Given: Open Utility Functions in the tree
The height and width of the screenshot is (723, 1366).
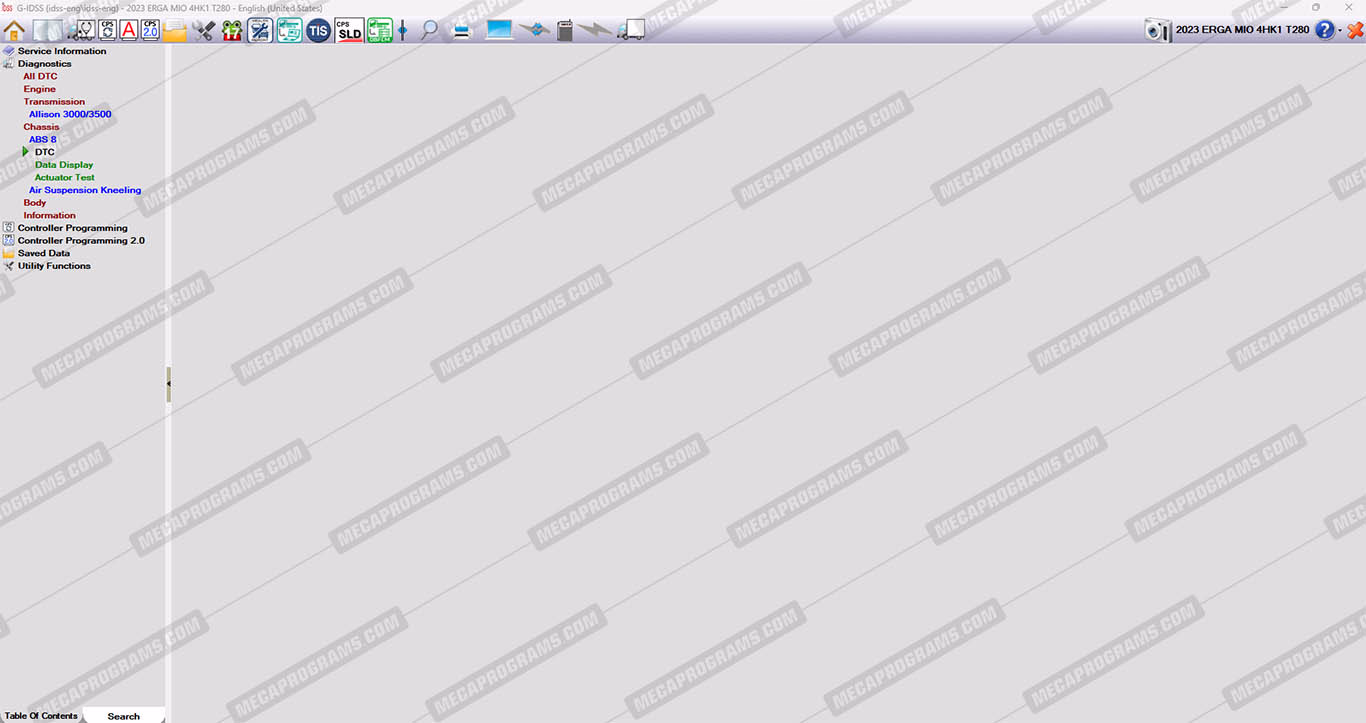Looking at the screenshot, I should (54, 266).
